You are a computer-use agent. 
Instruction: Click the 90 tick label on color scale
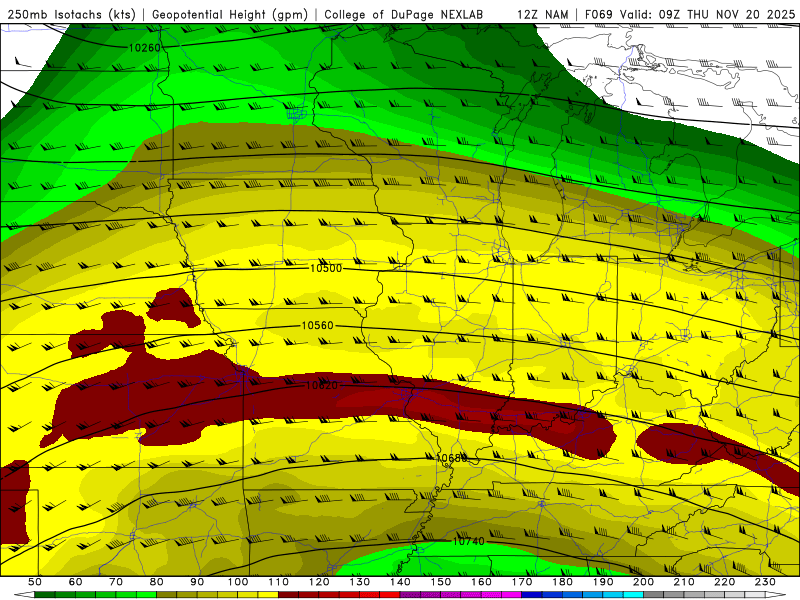click(x=197, y=582)
